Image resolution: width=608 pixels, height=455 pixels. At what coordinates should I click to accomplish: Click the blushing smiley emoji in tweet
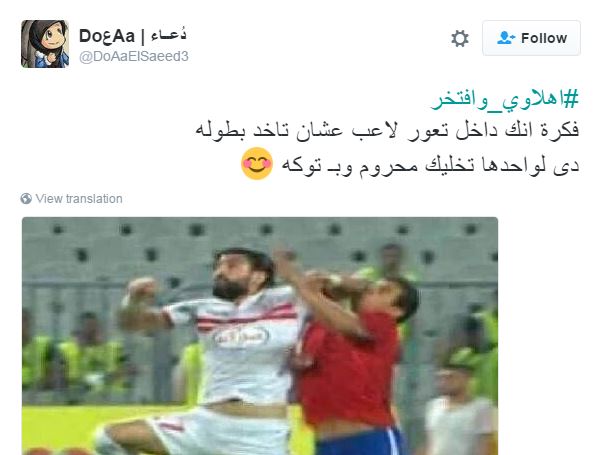pos(257,164)
